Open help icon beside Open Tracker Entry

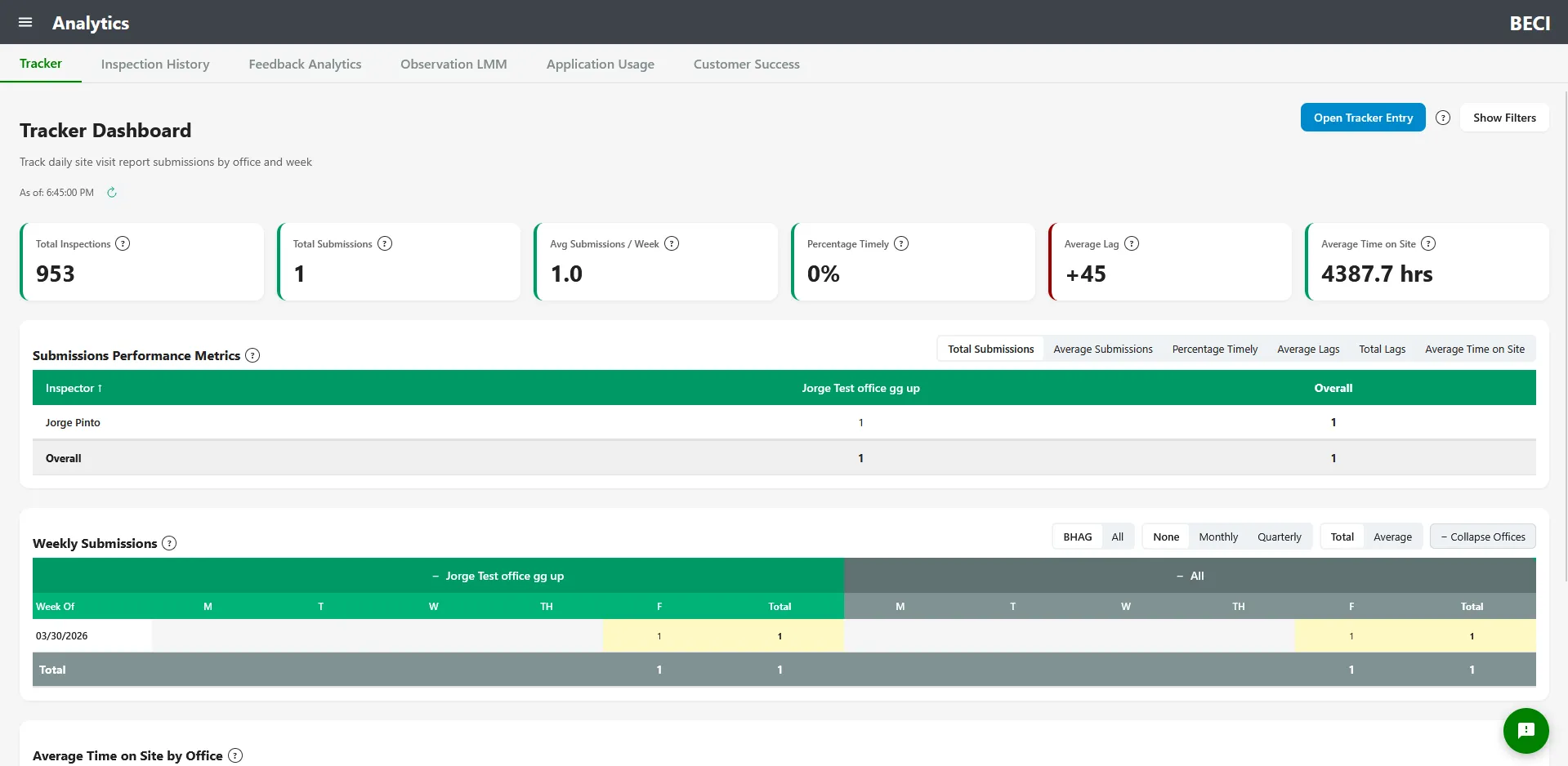coord(1443,118)
